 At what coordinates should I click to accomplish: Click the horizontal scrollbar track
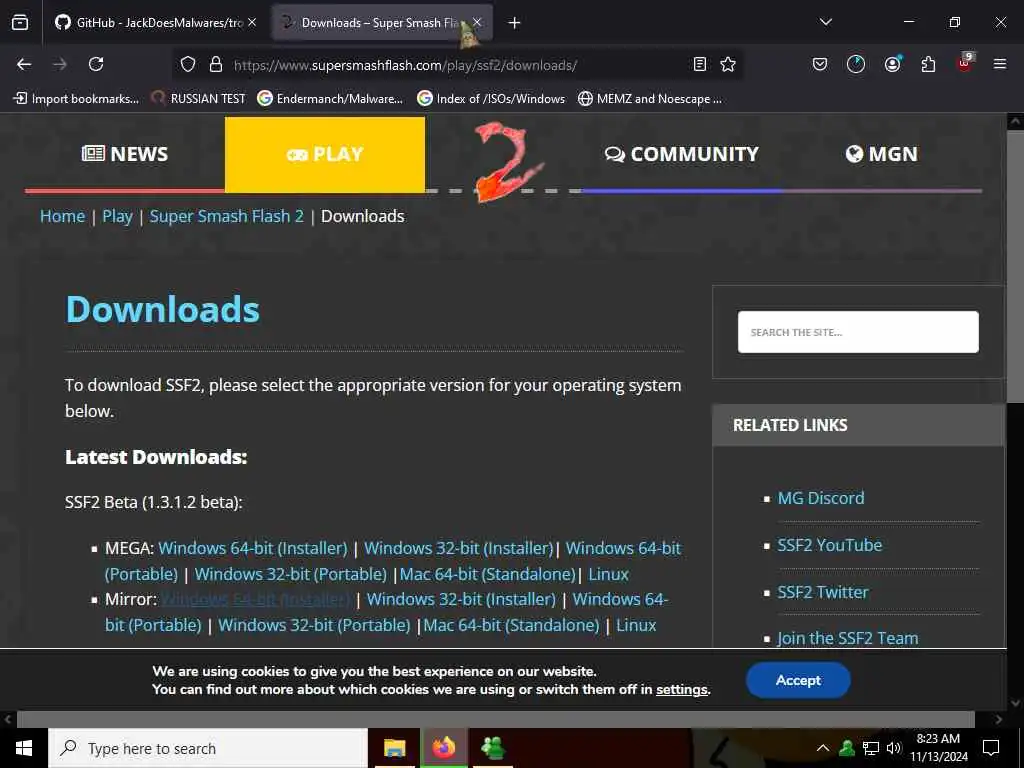pyautogui.click(x=495, y=719)
